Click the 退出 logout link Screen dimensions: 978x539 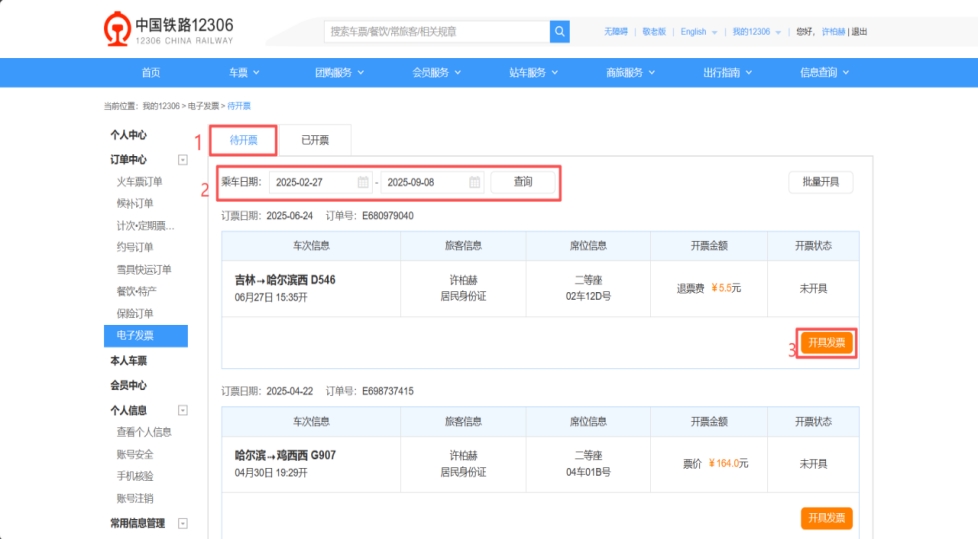(859, 32)
